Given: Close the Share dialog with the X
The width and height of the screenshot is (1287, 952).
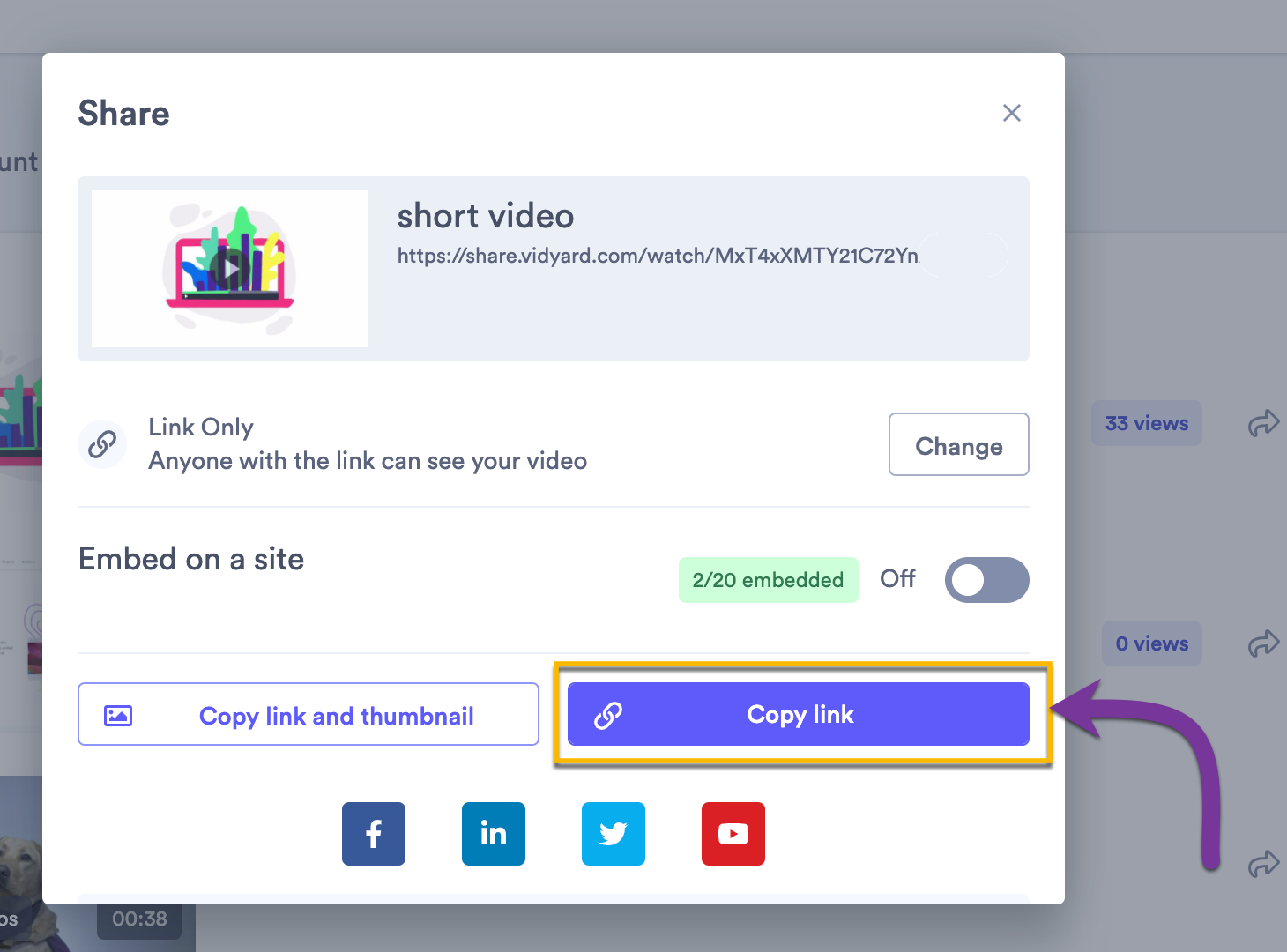Looking at the screenshot, I should tap(1012, 113).
